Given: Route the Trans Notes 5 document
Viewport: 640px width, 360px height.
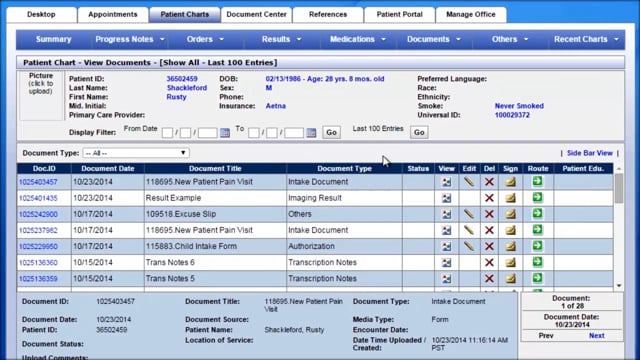Looking at the screenshot, I should coord(538,278).
